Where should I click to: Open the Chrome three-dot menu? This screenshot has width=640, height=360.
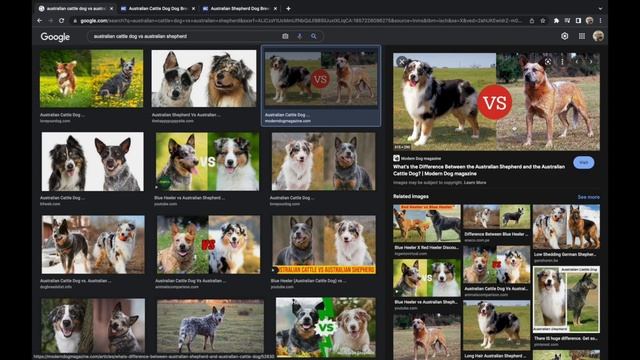coord(600,20)
